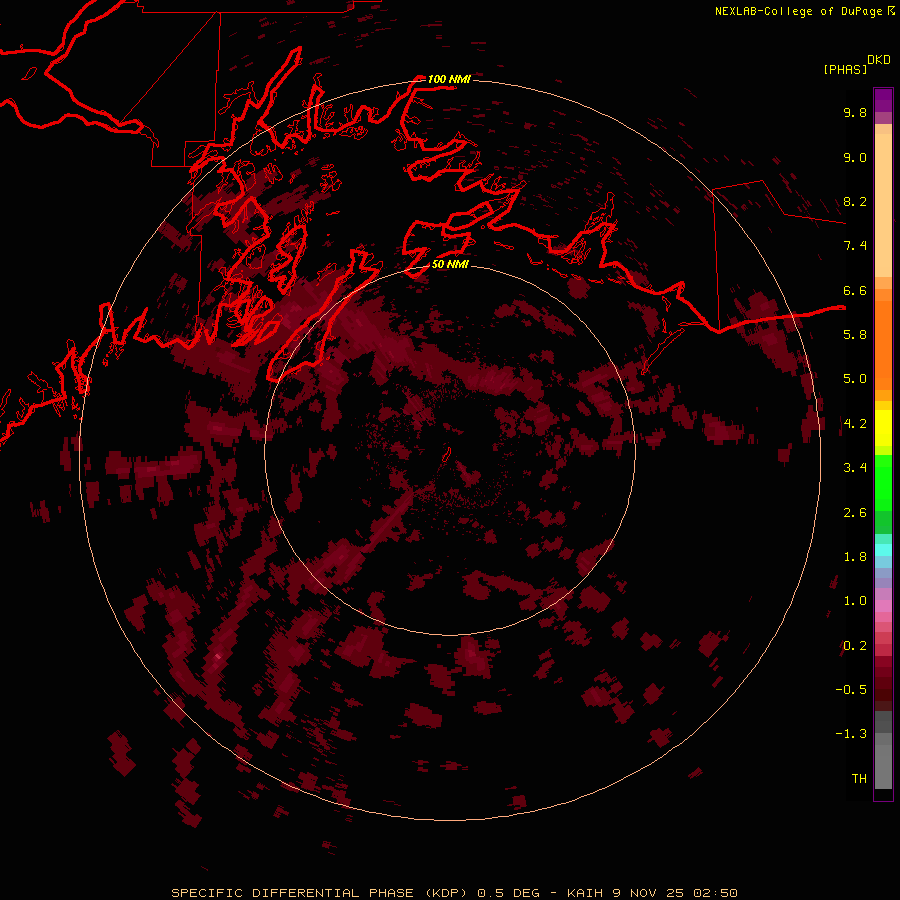Click the TH threshold label
The width and height of the screenshot is (900, 900).
[x=859, y=778]
